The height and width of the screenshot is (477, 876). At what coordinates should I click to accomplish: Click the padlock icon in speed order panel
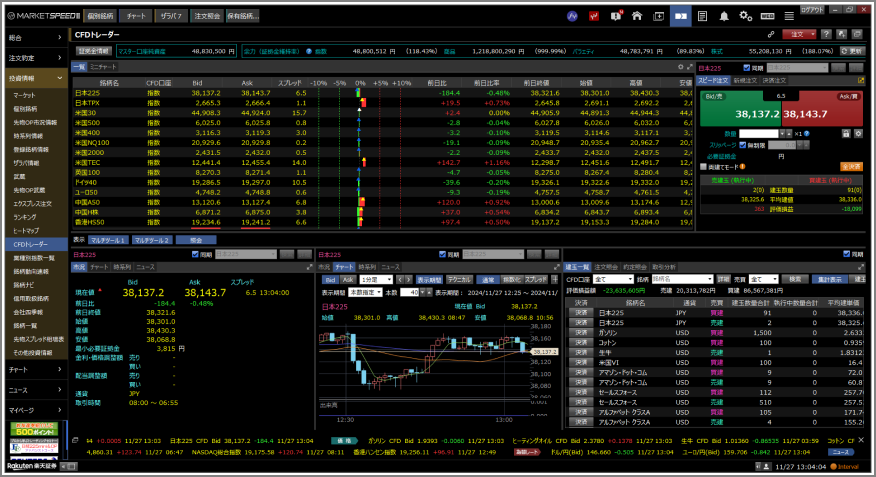pos(846,133)
